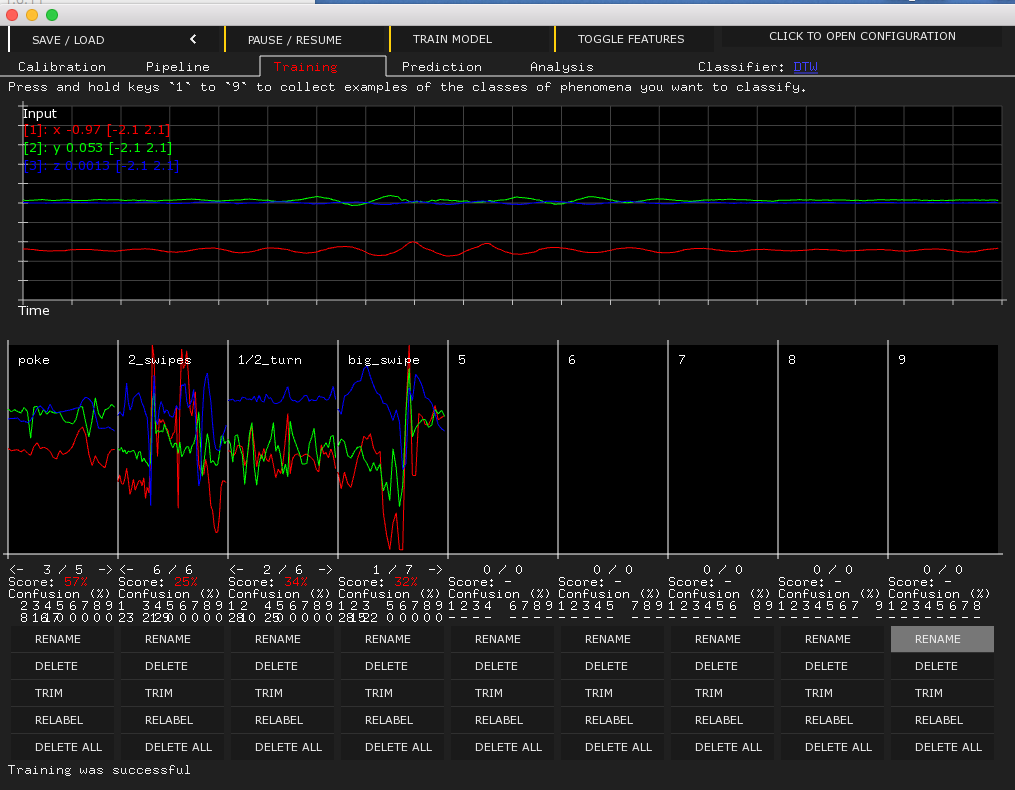
Task: Step back to previous 2_swipes sample
Action: coord(126,569)
